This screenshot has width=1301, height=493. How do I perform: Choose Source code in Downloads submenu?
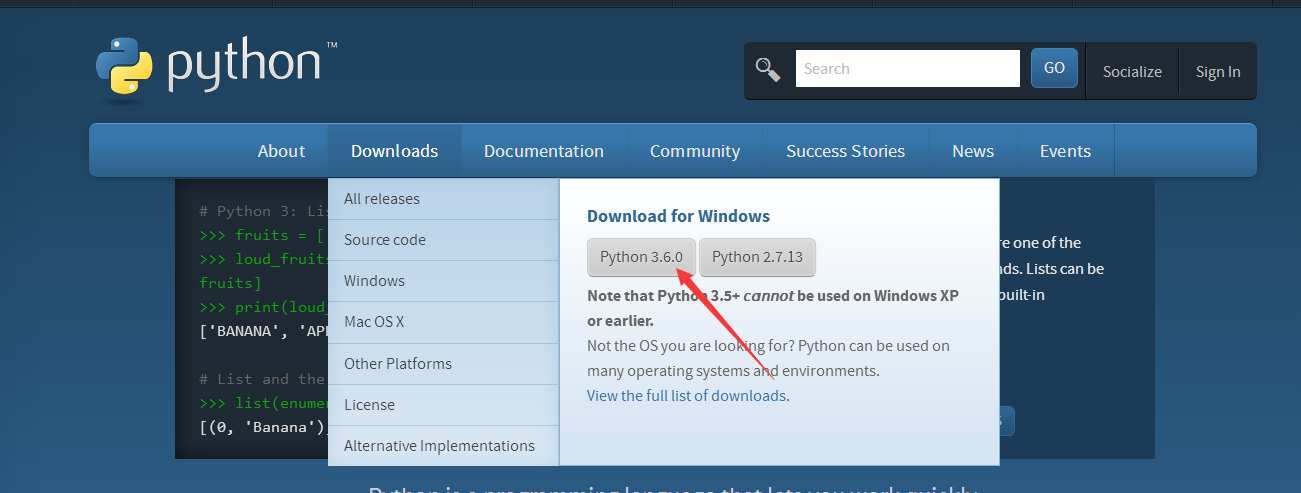pyautogui.click(x=443, y=240)
